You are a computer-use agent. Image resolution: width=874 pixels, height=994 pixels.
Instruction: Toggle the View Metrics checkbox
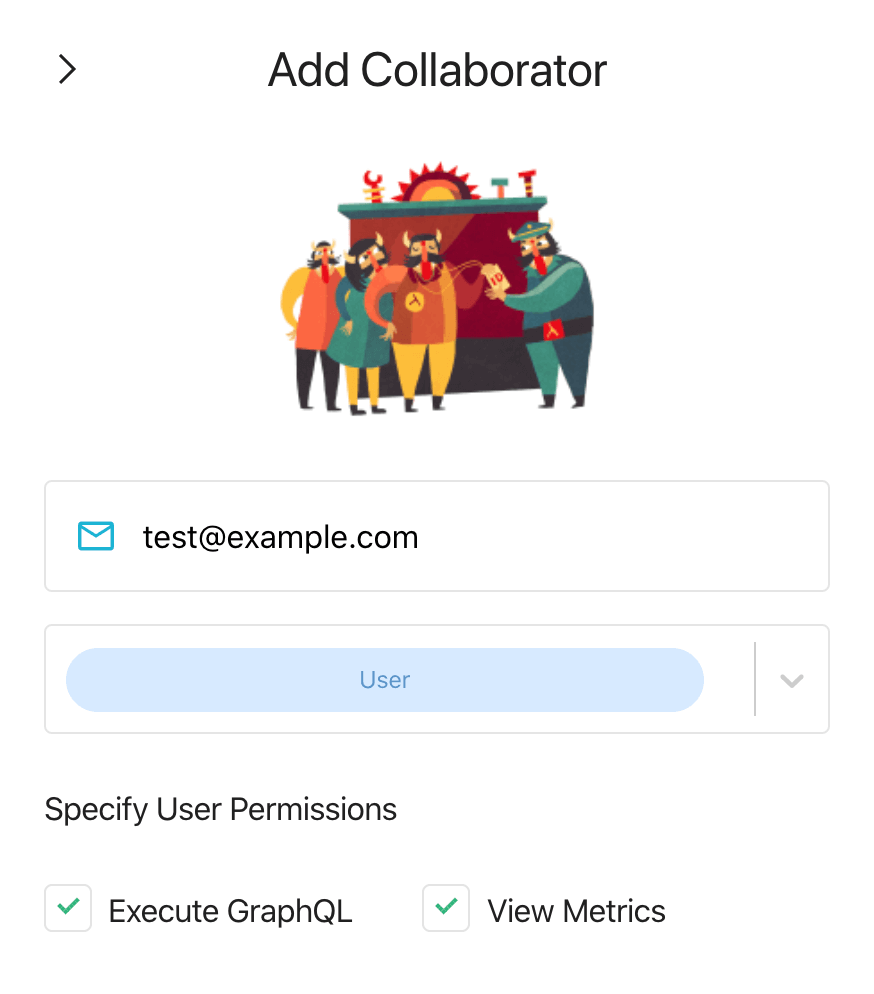(x=446, y=908)
